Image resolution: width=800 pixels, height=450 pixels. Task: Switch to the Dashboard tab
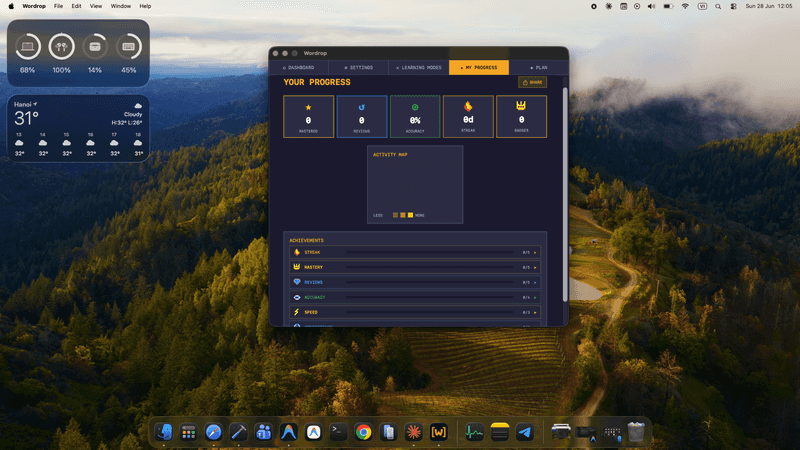[299, 67]
